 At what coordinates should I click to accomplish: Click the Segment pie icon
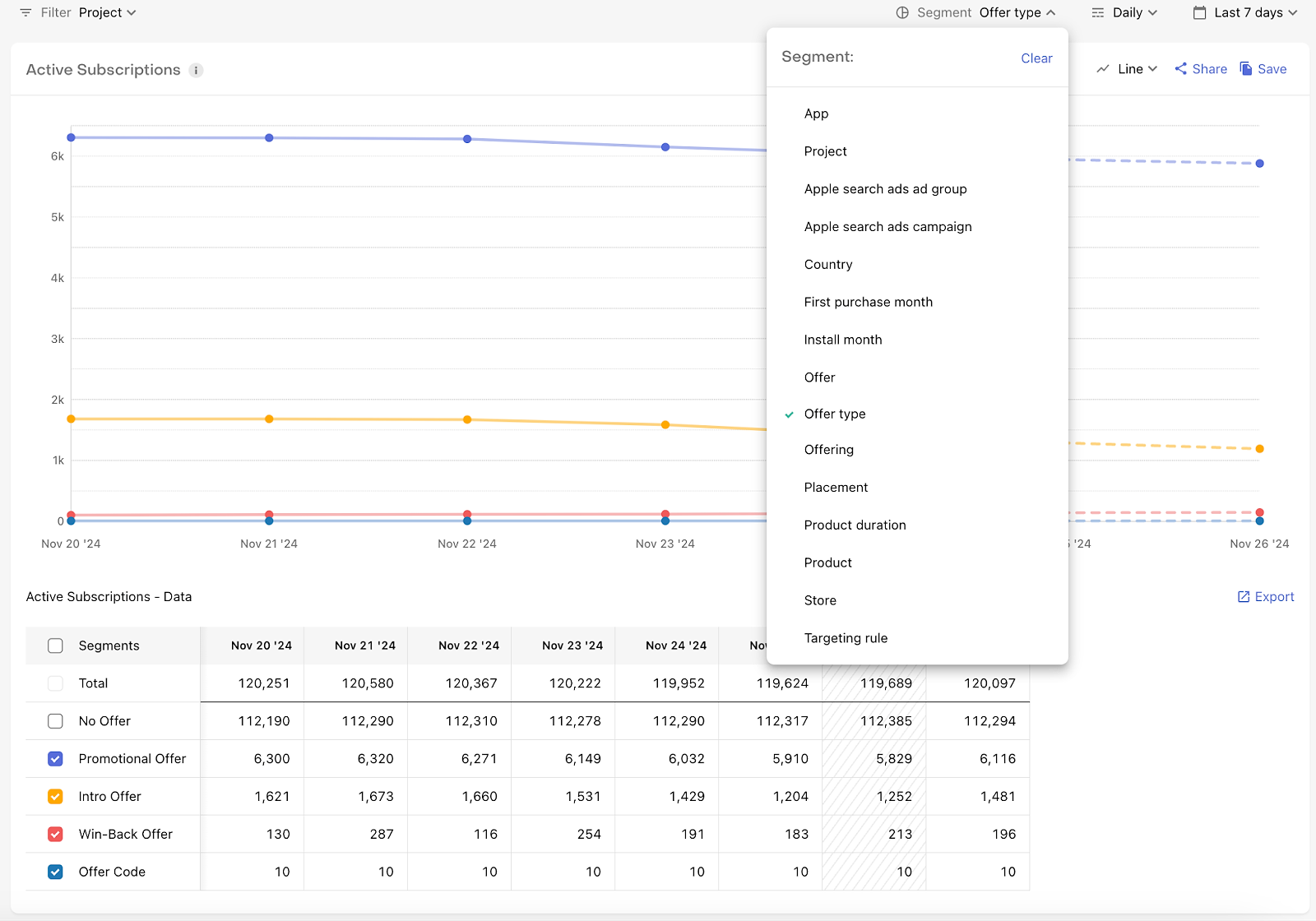[902, 12]
